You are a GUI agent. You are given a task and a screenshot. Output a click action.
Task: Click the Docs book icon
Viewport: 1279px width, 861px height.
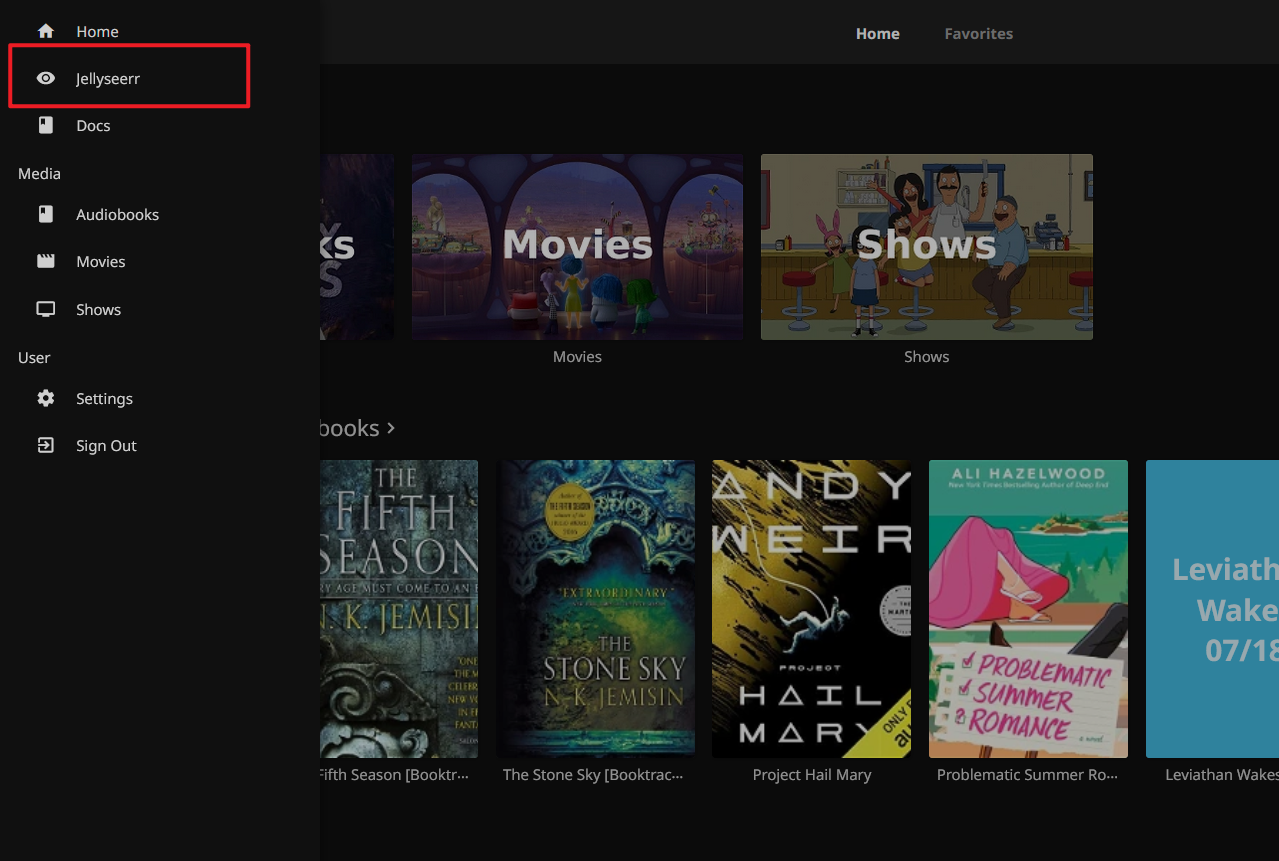point(46,124)
